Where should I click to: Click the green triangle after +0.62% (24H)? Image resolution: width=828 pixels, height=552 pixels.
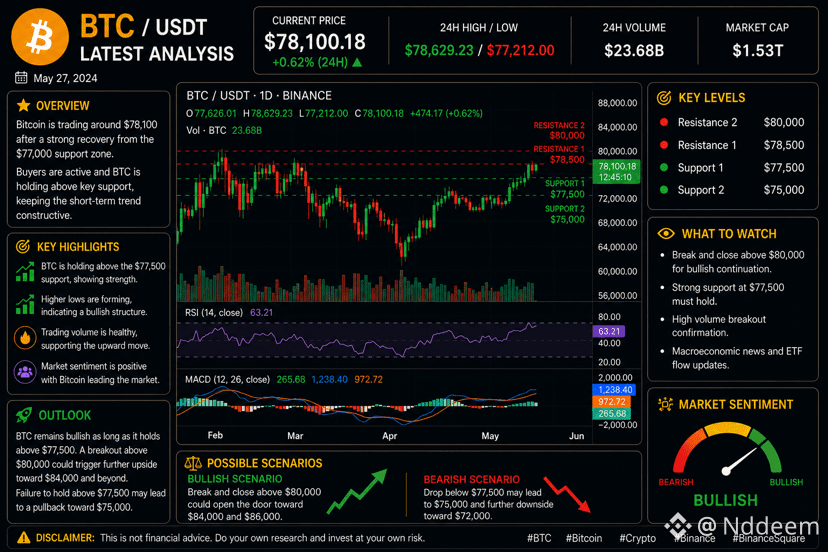357,62
